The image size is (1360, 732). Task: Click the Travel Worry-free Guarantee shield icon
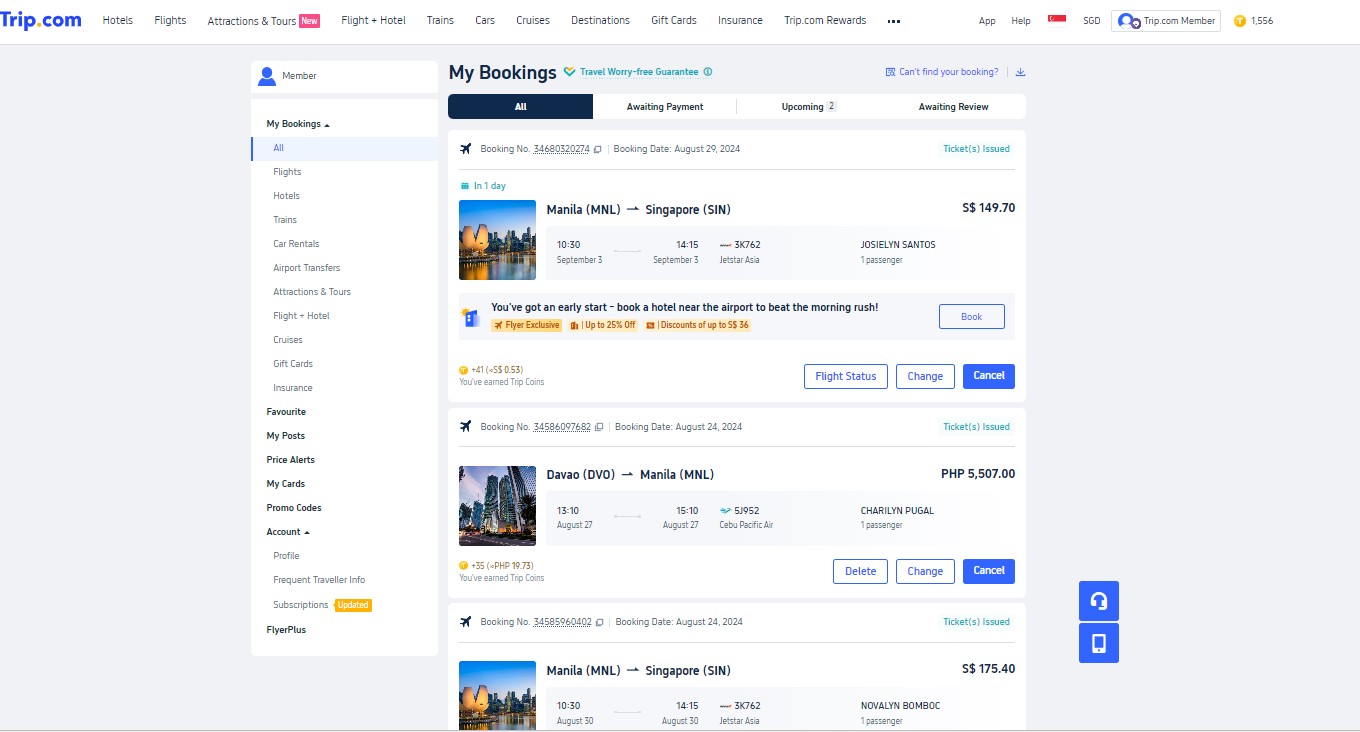[569, 72]
